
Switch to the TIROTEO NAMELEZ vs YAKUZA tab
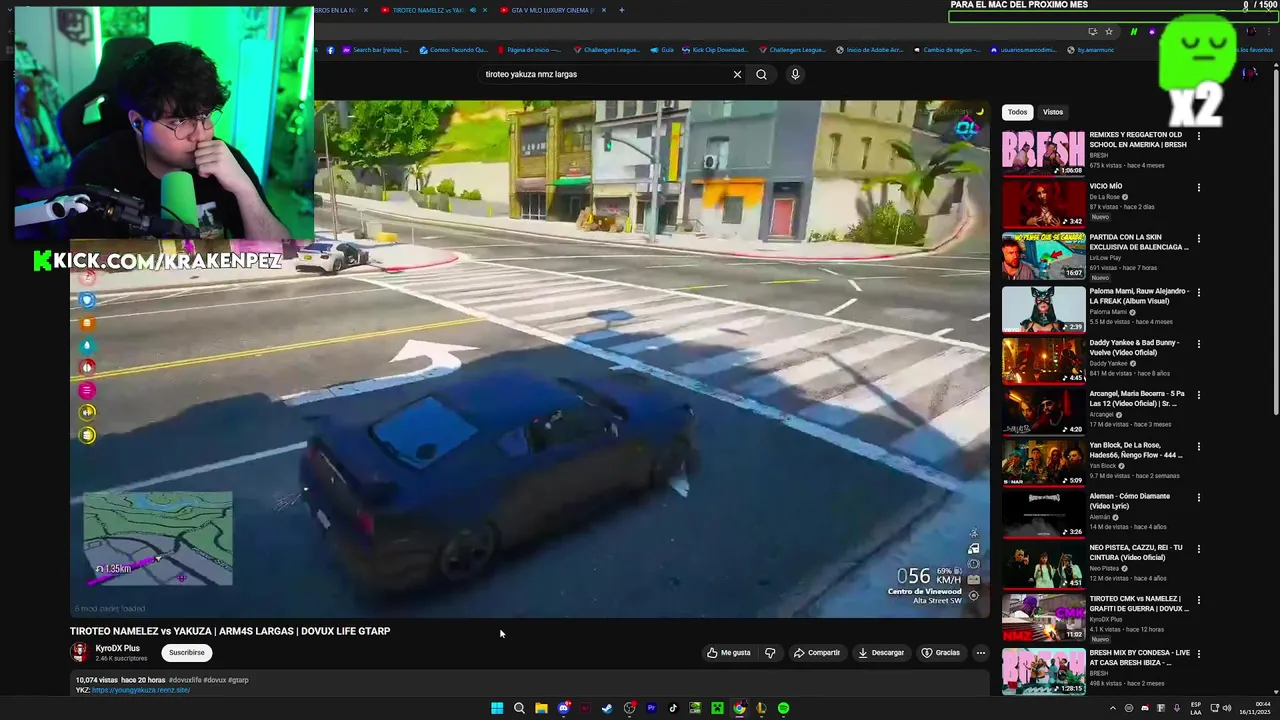coord(428,10)
